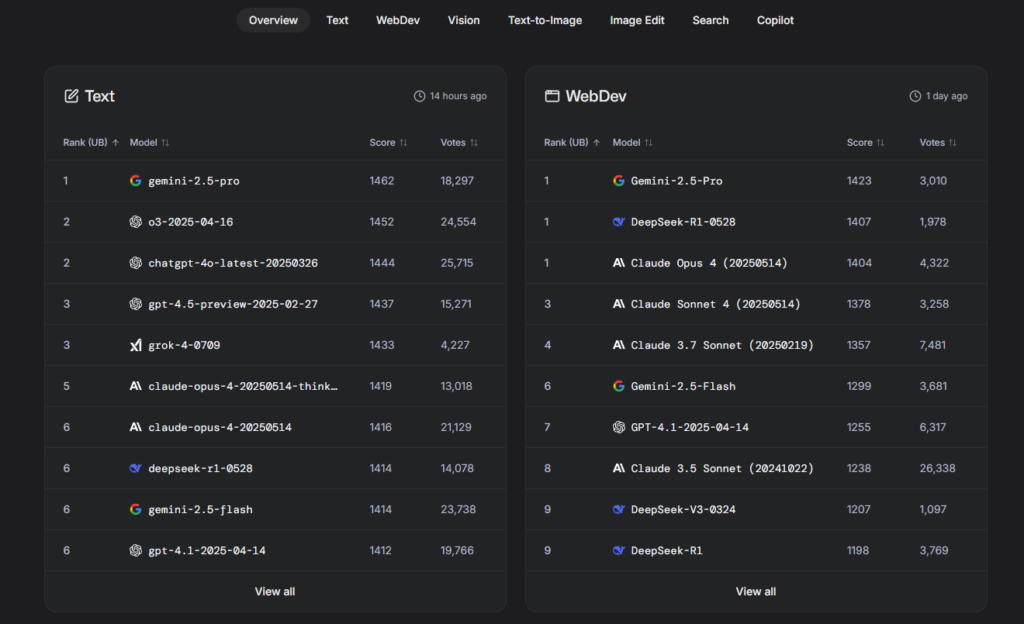Click the vote count 25,715
The height and width of the screenshot is (624, 1024).
click(x=456, y=263)
